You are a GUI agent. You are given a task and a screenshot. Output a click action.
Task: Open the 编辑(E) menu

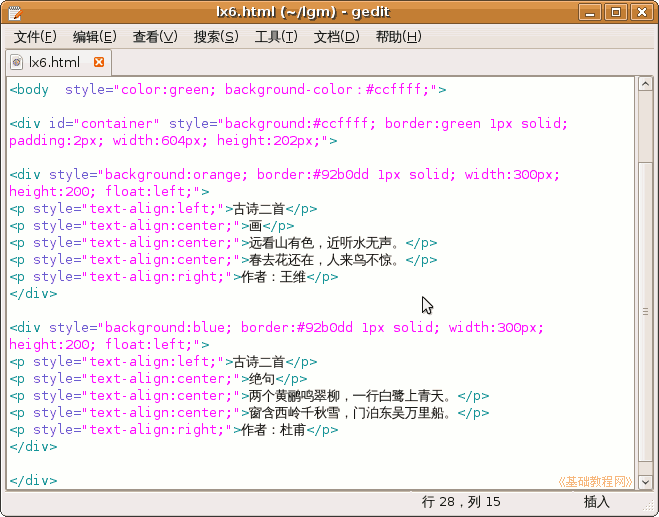(x=94, y=37)
